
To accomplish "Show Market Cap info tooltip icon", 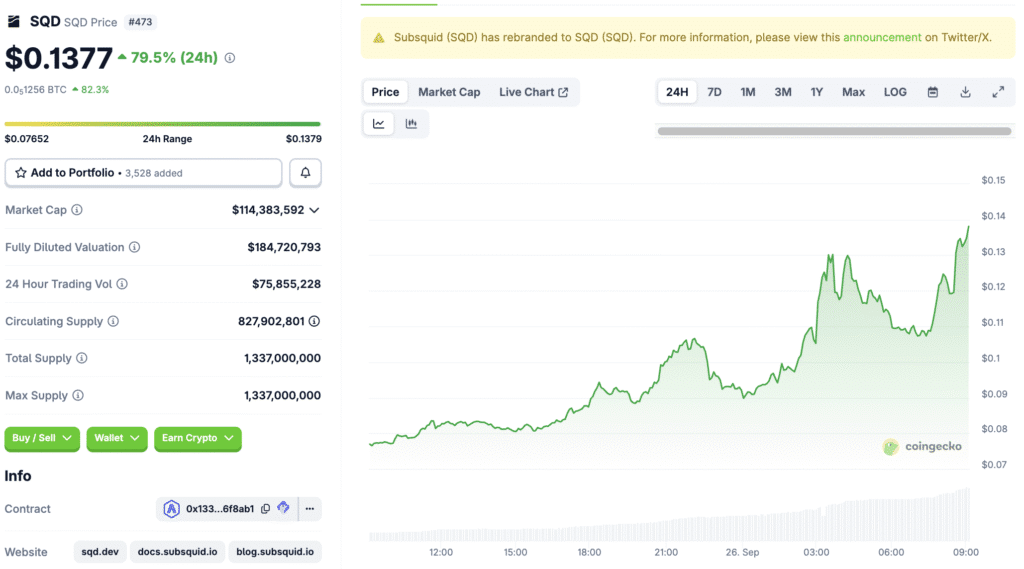I will [77, 210].
